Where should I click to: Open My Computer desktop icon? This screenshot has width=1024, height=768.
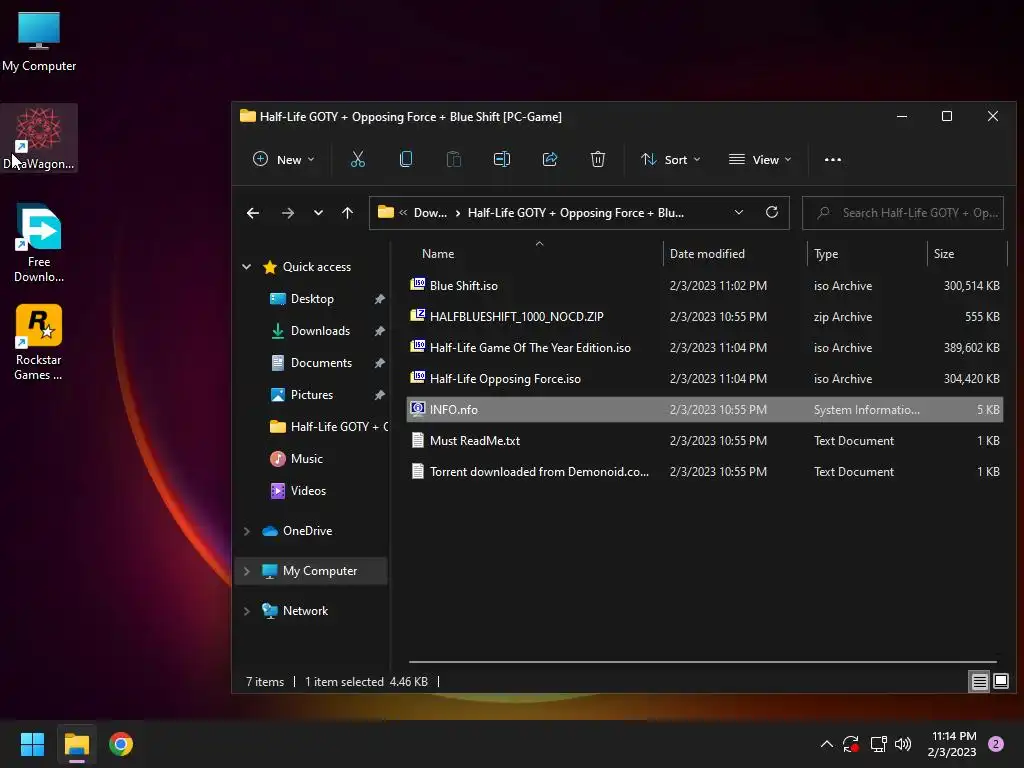point(39,41)
